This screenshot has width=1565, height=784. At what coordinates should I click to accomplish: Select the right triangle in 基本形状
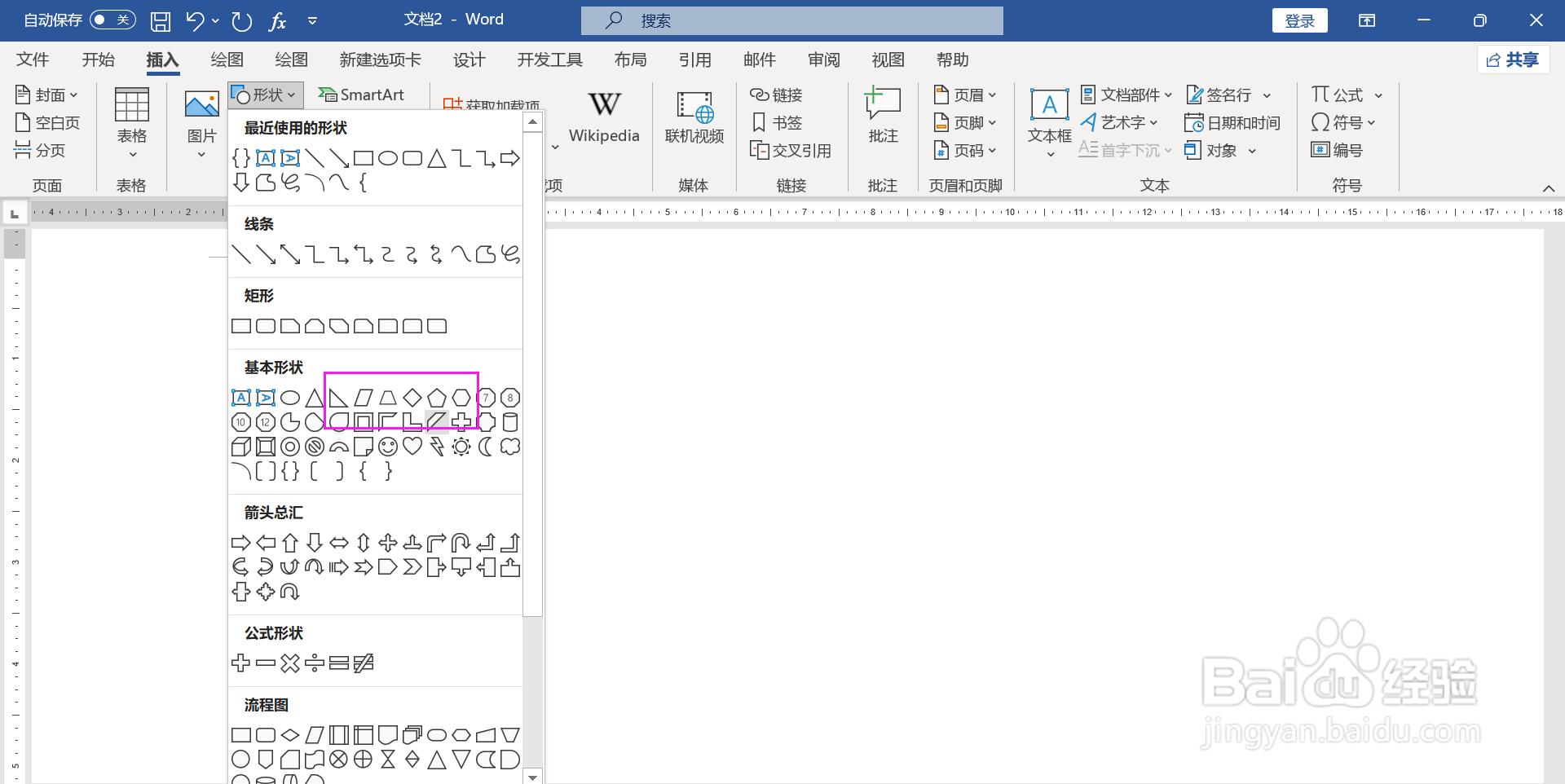338,398
